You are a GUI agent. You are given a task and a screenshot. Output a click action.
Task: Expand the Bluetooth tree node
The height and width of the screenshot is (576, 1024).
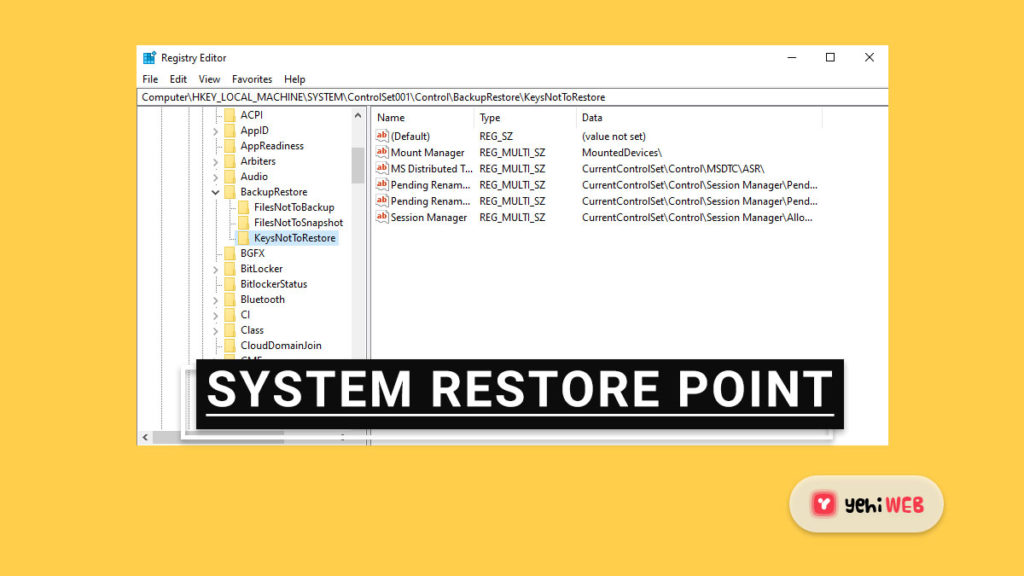216,300
